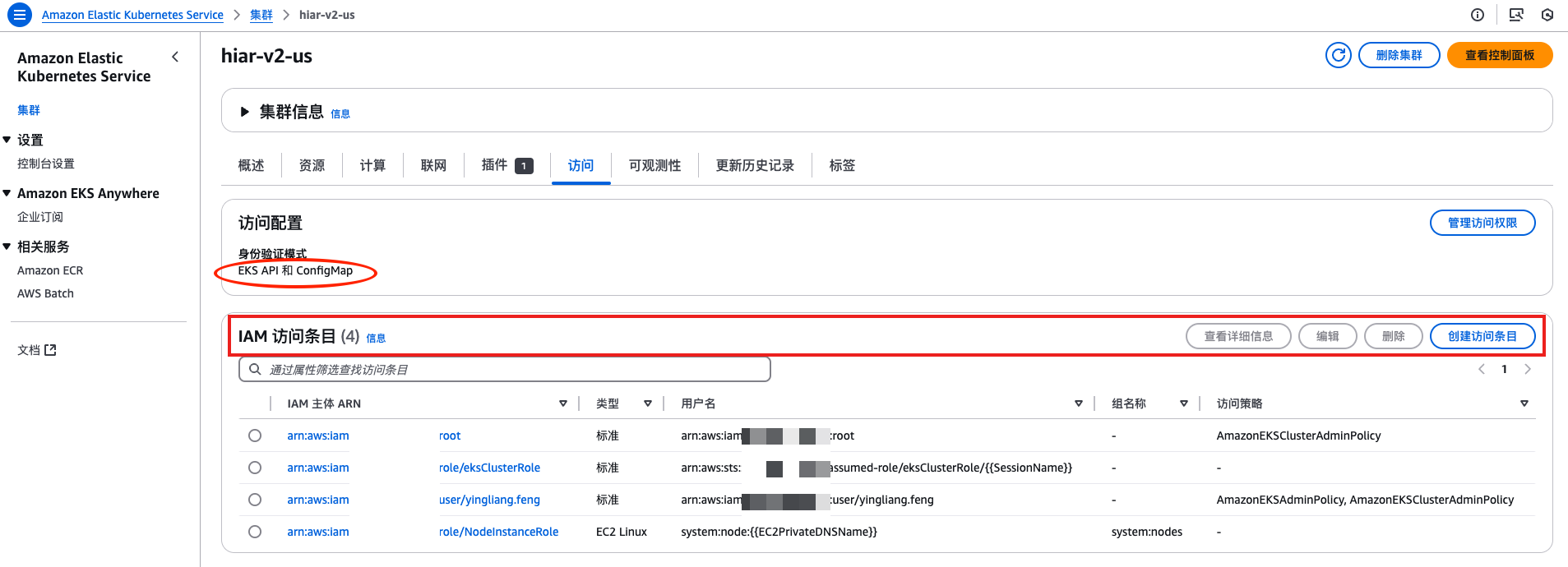Sort by 类型 column

[648, 403]
